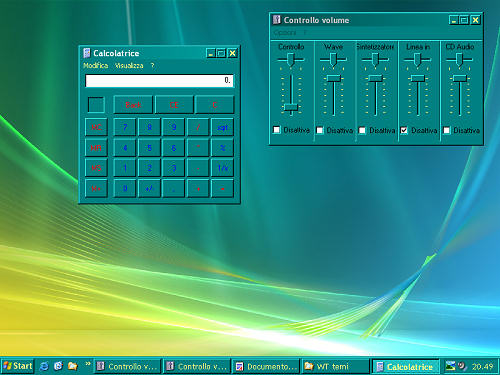The image size is (500, 375).
Task: Open the Opzioni menu in Controllo volume
Action: [285, 33]
